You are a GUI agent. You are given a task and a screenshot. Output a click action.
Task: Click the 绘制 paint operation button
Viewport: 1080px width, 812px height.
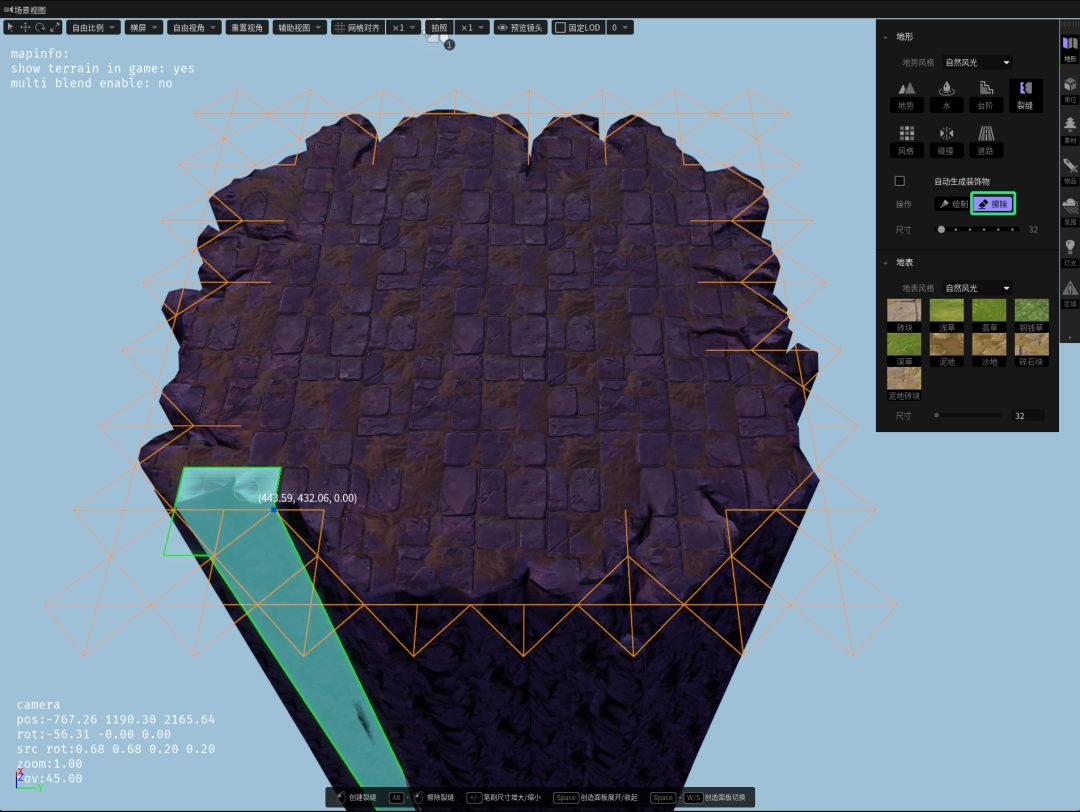click(952, 204)
